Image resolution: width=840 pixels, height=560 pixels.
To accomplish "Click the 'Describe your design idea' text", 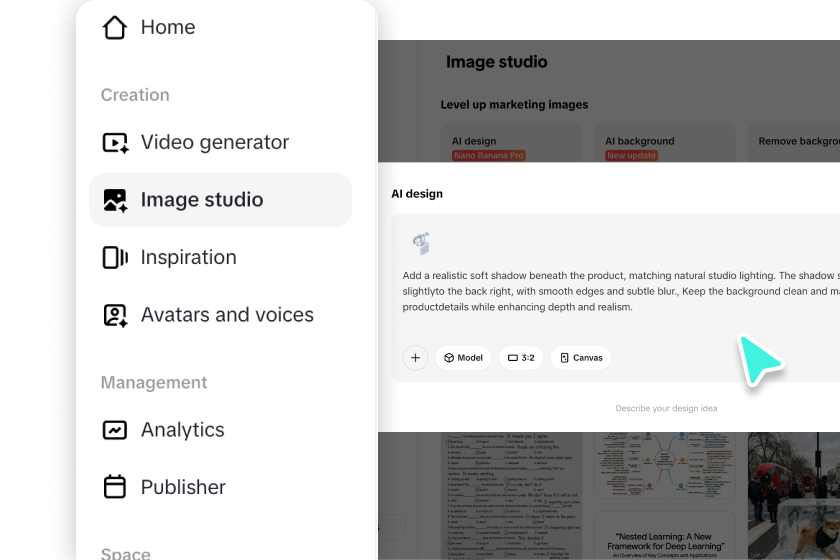I will point(666,408).
